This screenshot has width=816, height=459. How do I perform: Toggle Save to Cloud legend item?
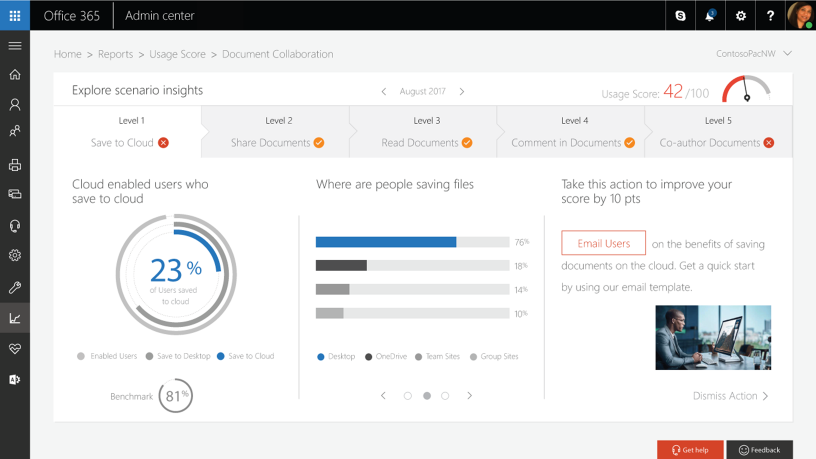[246, 356]
